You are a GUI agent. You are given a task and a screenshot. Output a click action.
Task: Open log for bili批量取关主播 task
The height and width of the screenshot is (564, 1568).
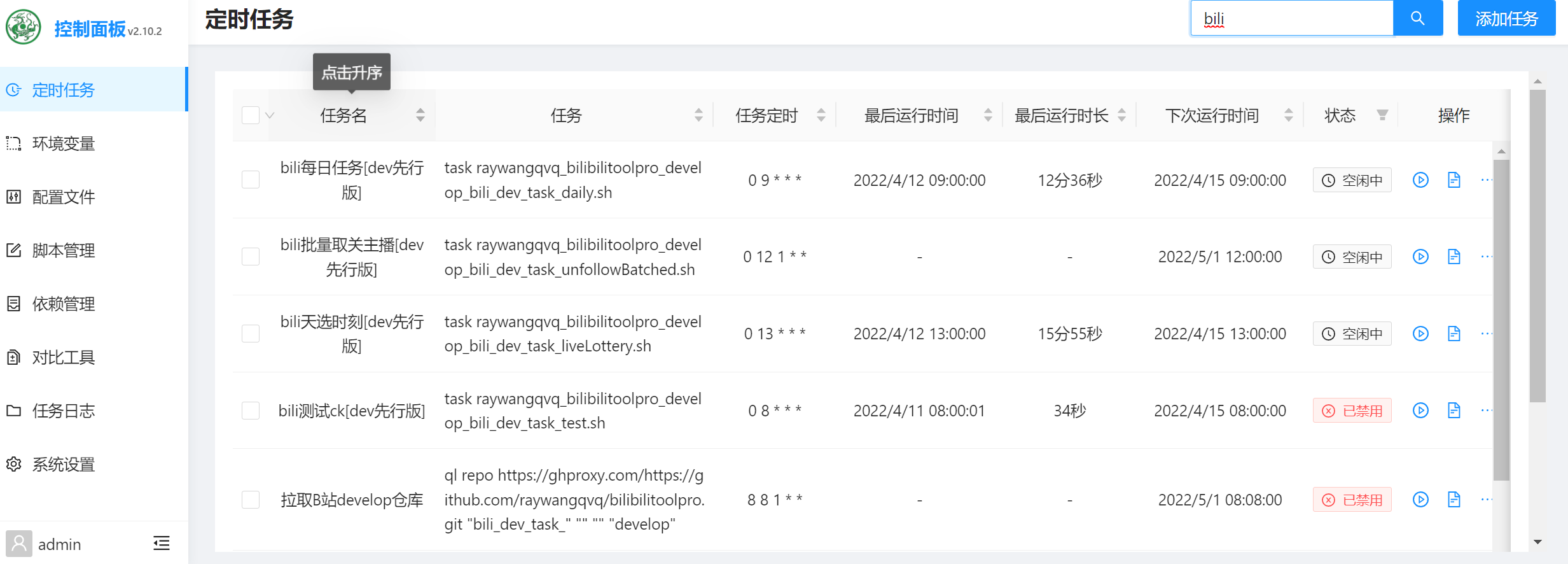pos(1454,257)
